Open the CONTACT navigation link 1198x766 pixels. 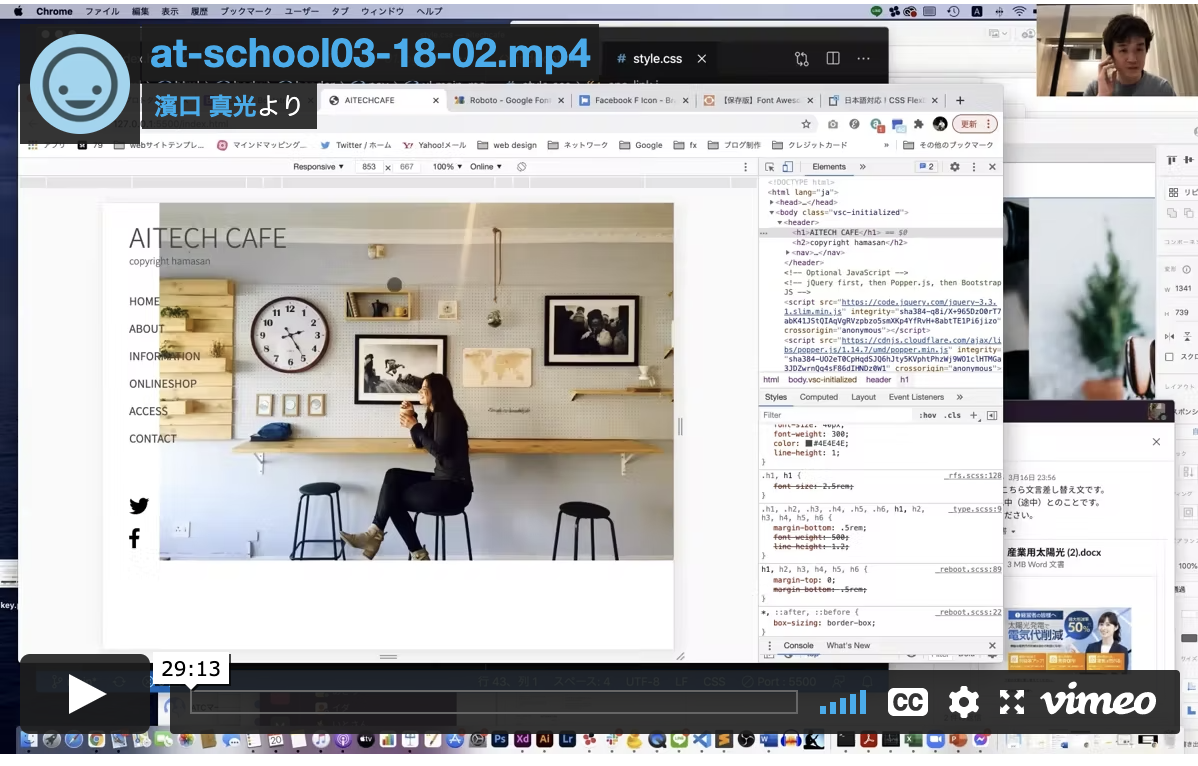tap(153, 439)
